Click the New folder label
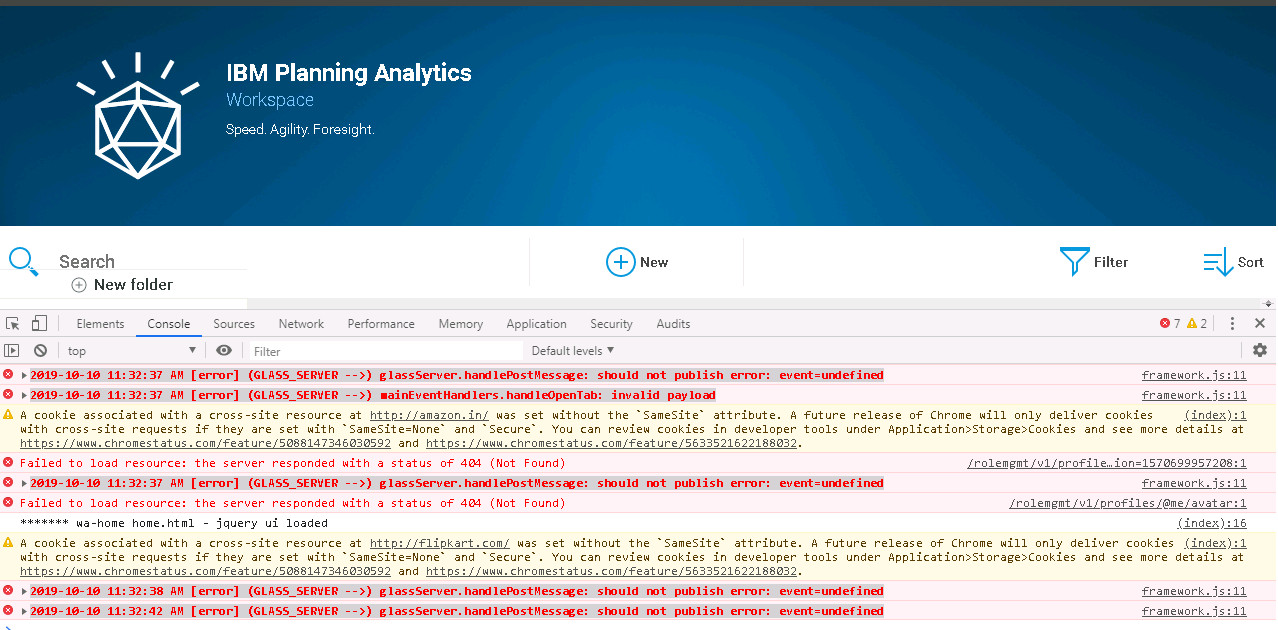1278x630 pixels. click(x=133, y=285)
